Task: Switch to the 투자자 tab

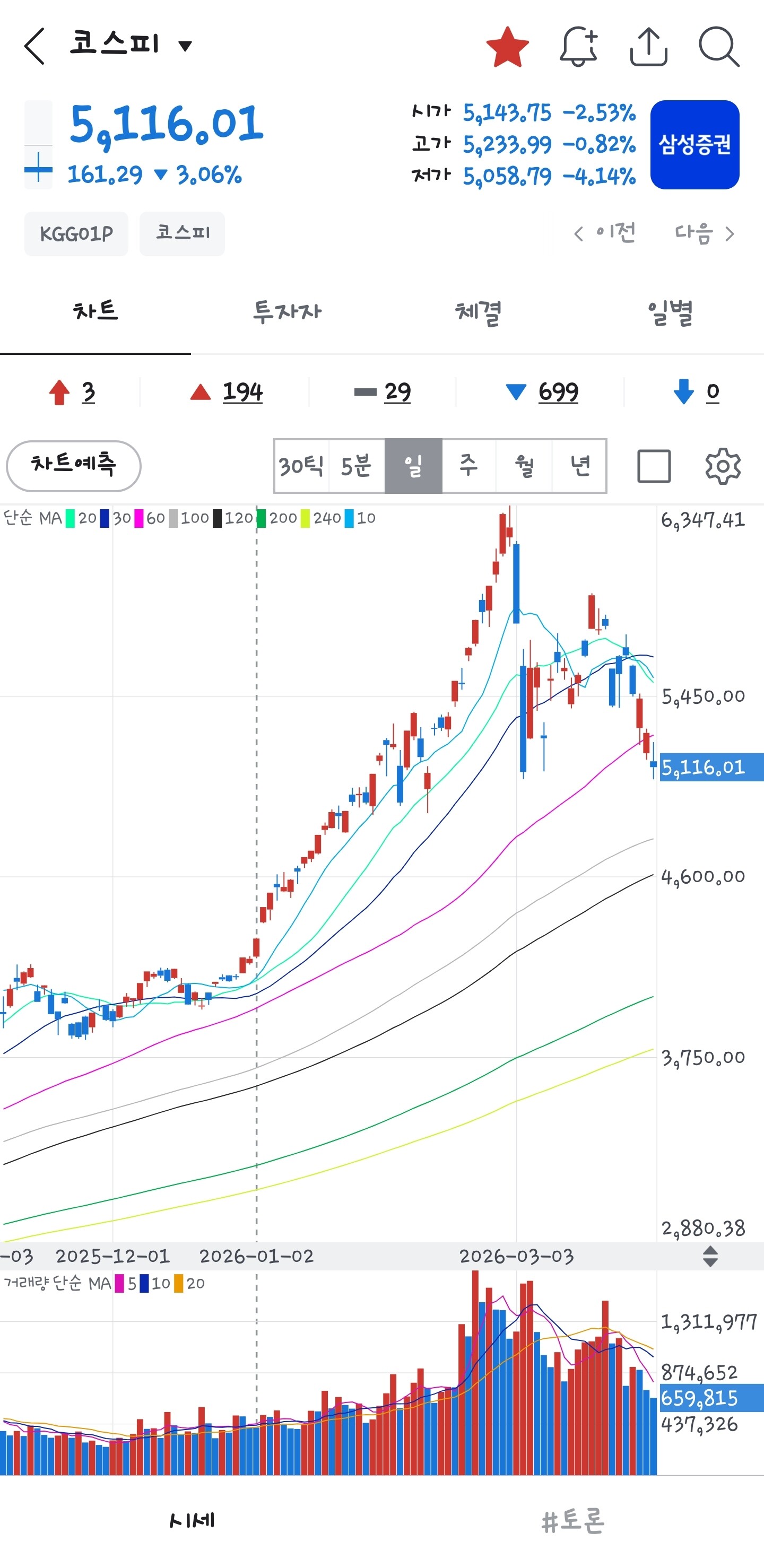Action: point(286,313)
